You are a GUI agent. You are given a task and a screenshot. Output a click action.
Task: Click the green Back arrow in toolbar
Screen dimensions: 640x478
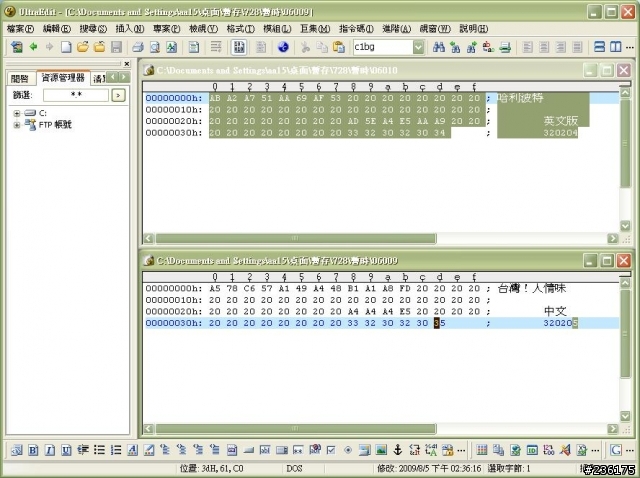click(33, 47)
